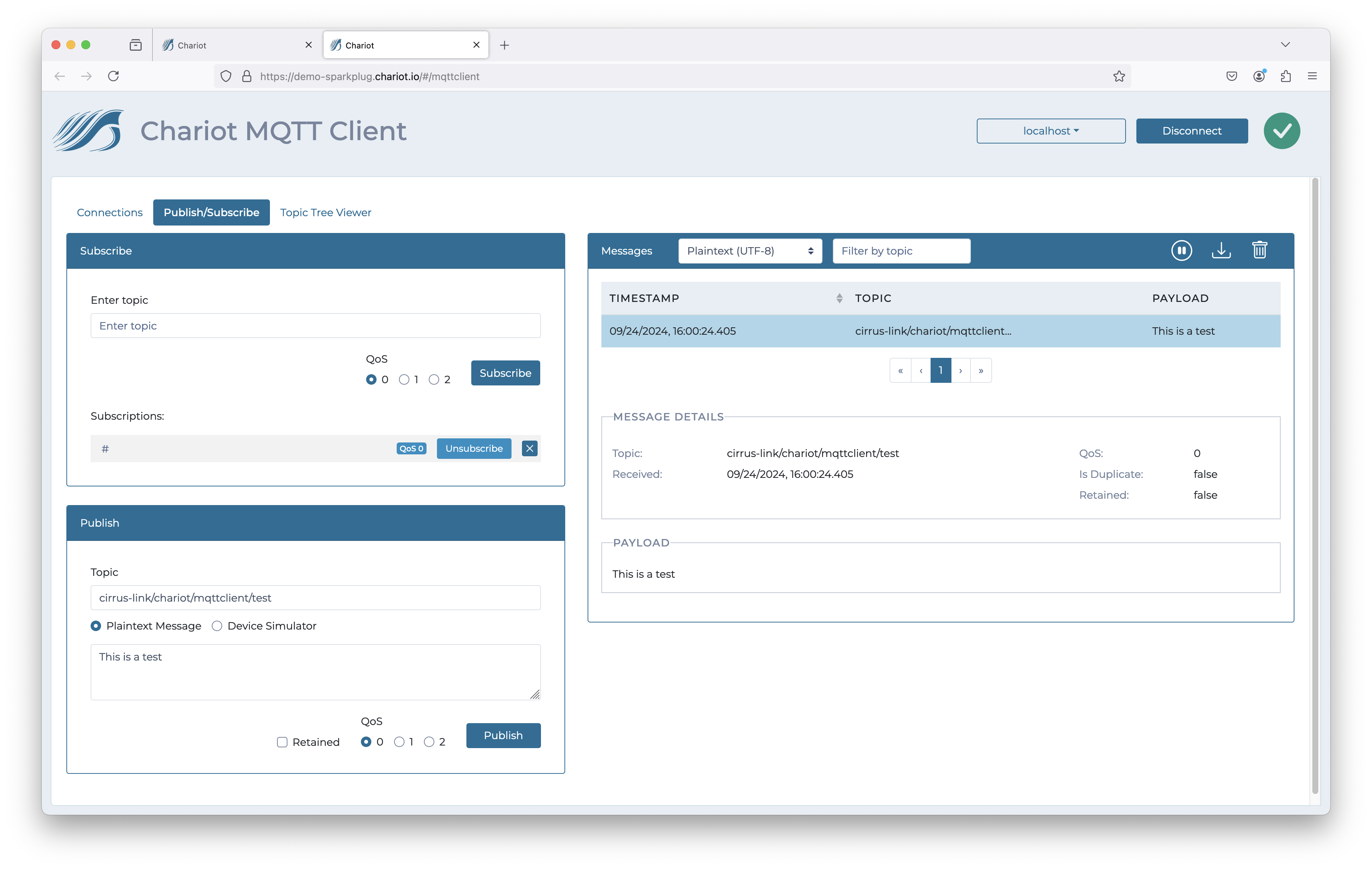Close the active Chariot browser tab
The width and height of the screenshot is (1372, 870).
click(x=476, y=45)
